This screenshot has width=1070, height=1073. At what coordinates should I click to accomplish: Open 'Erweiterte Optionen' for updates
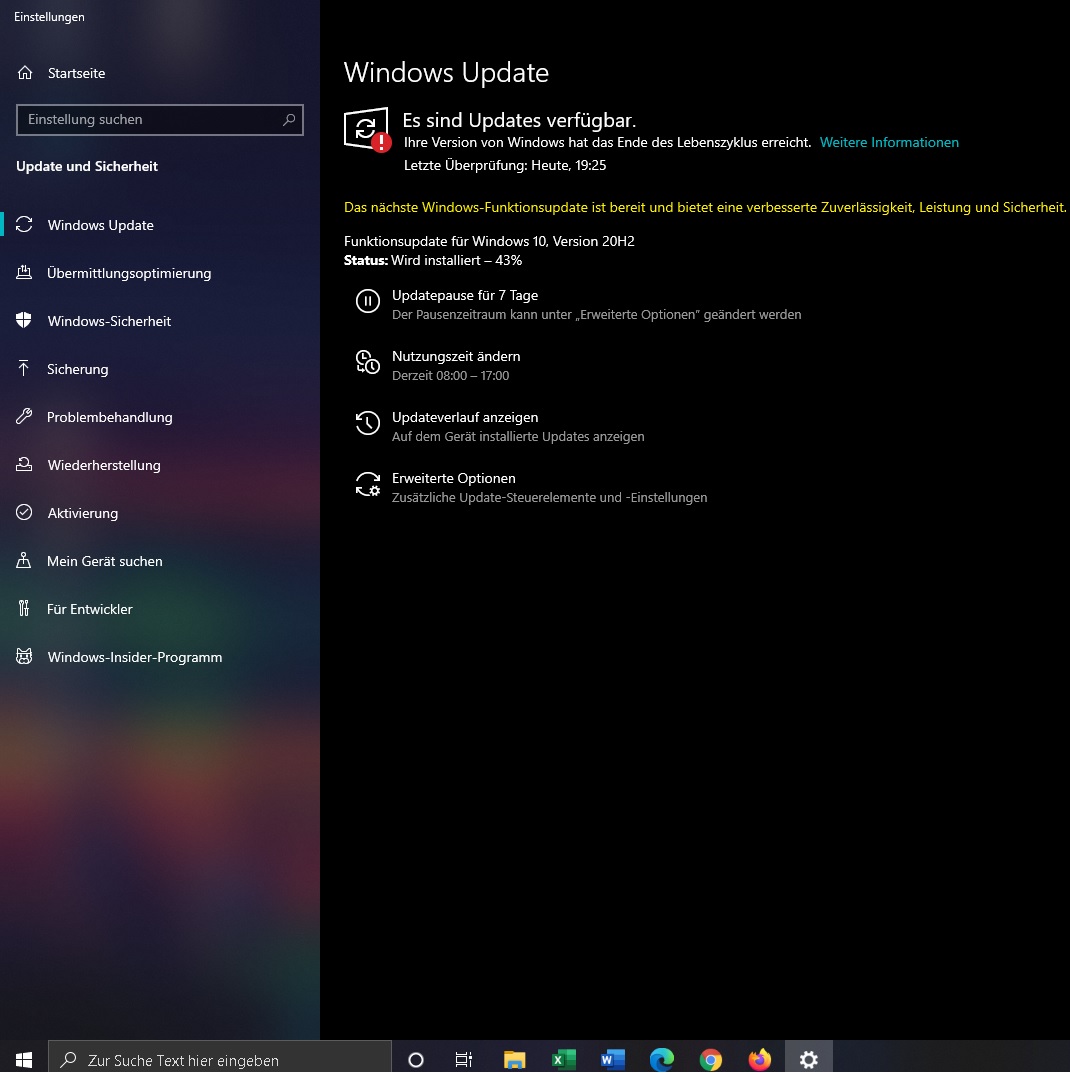[454, 479]
